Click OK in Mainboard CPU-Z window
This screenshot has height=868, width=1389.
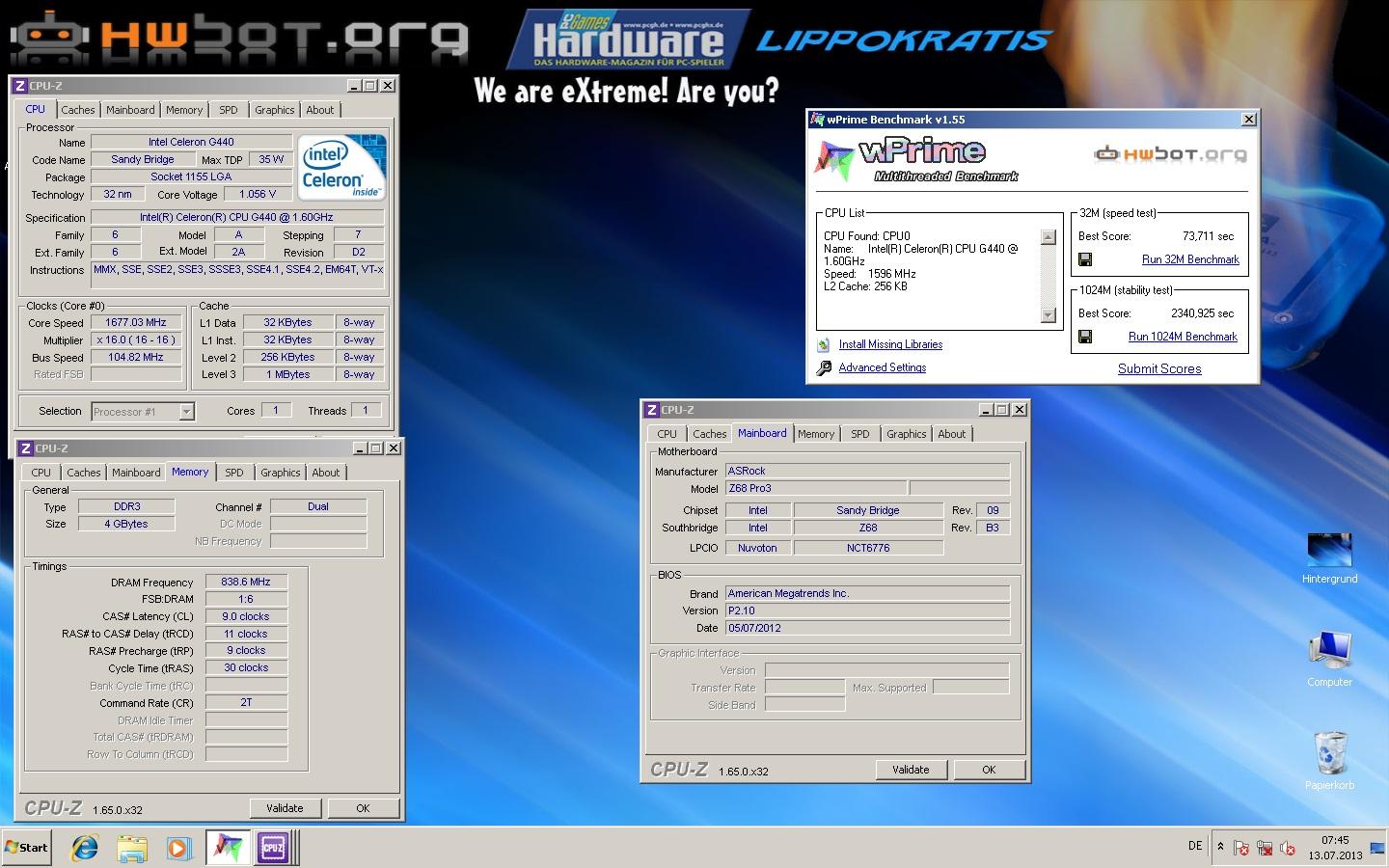point(989,770)
